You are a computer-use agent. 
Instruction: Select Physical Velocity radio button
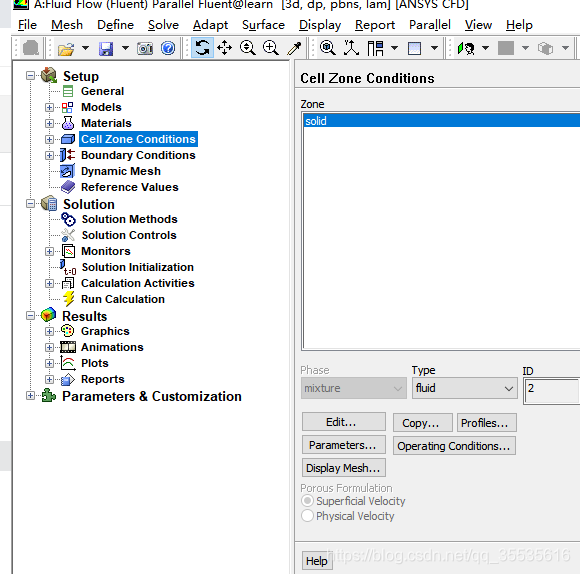point(307,516)
